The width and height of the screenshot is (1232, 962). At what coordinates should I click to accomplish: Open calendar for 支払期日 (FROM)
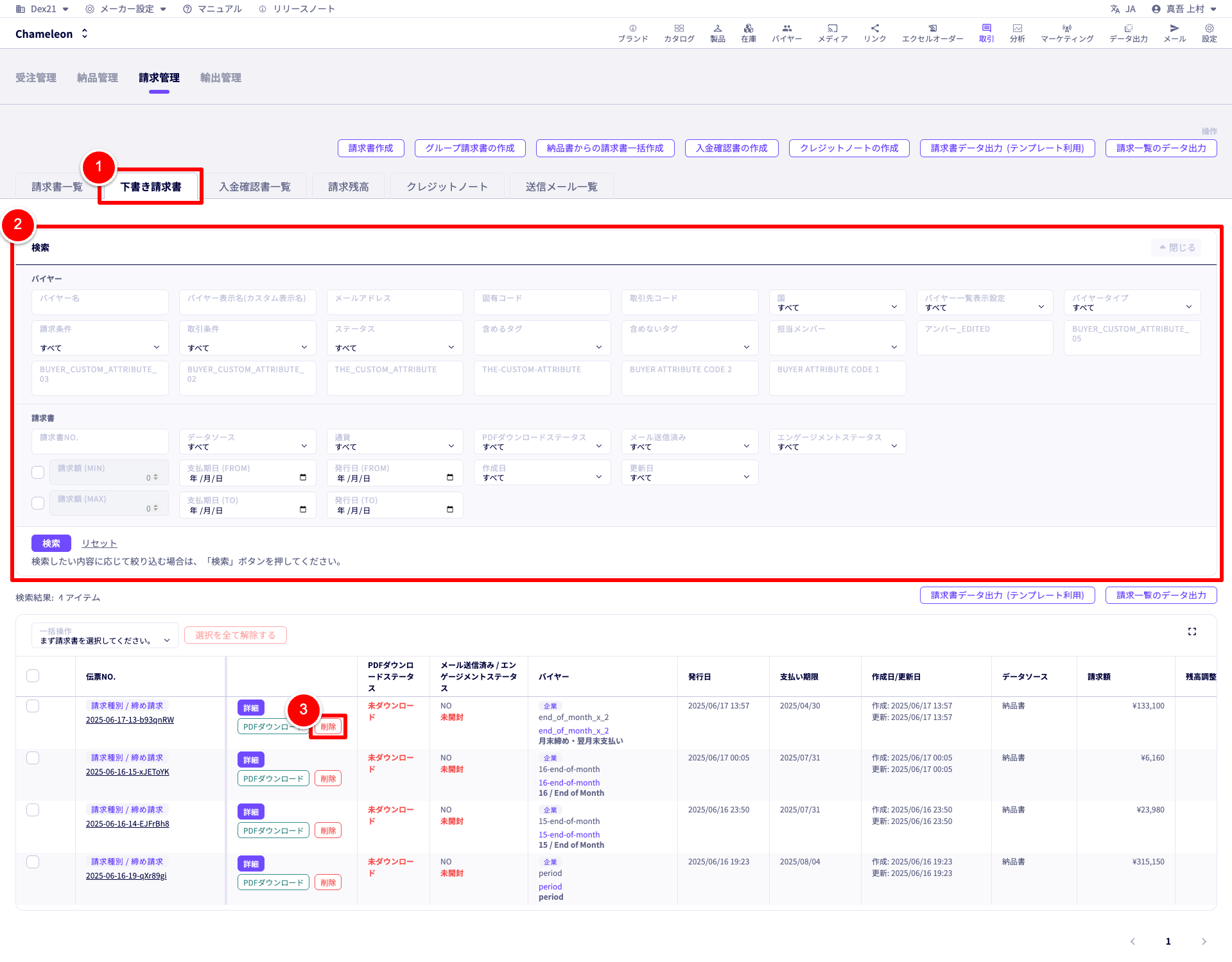303,477
